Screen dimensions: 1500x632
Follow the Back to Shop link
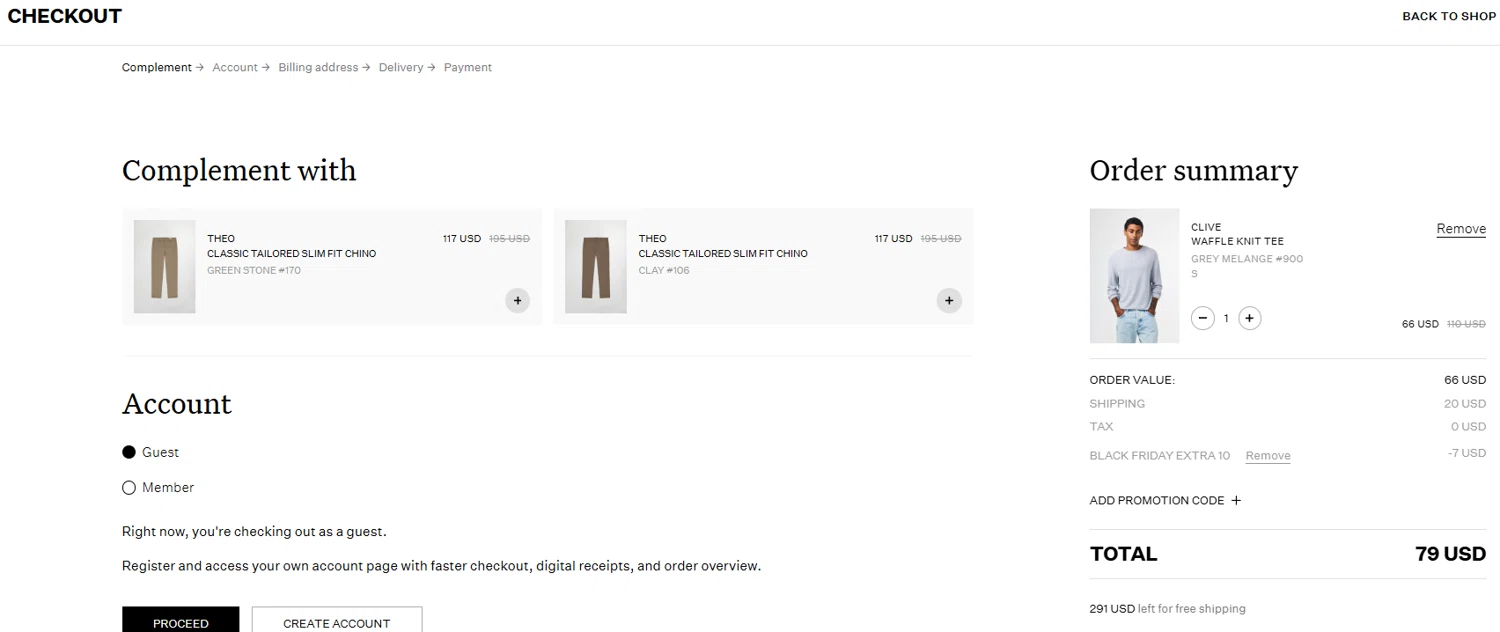point(1449,16)
